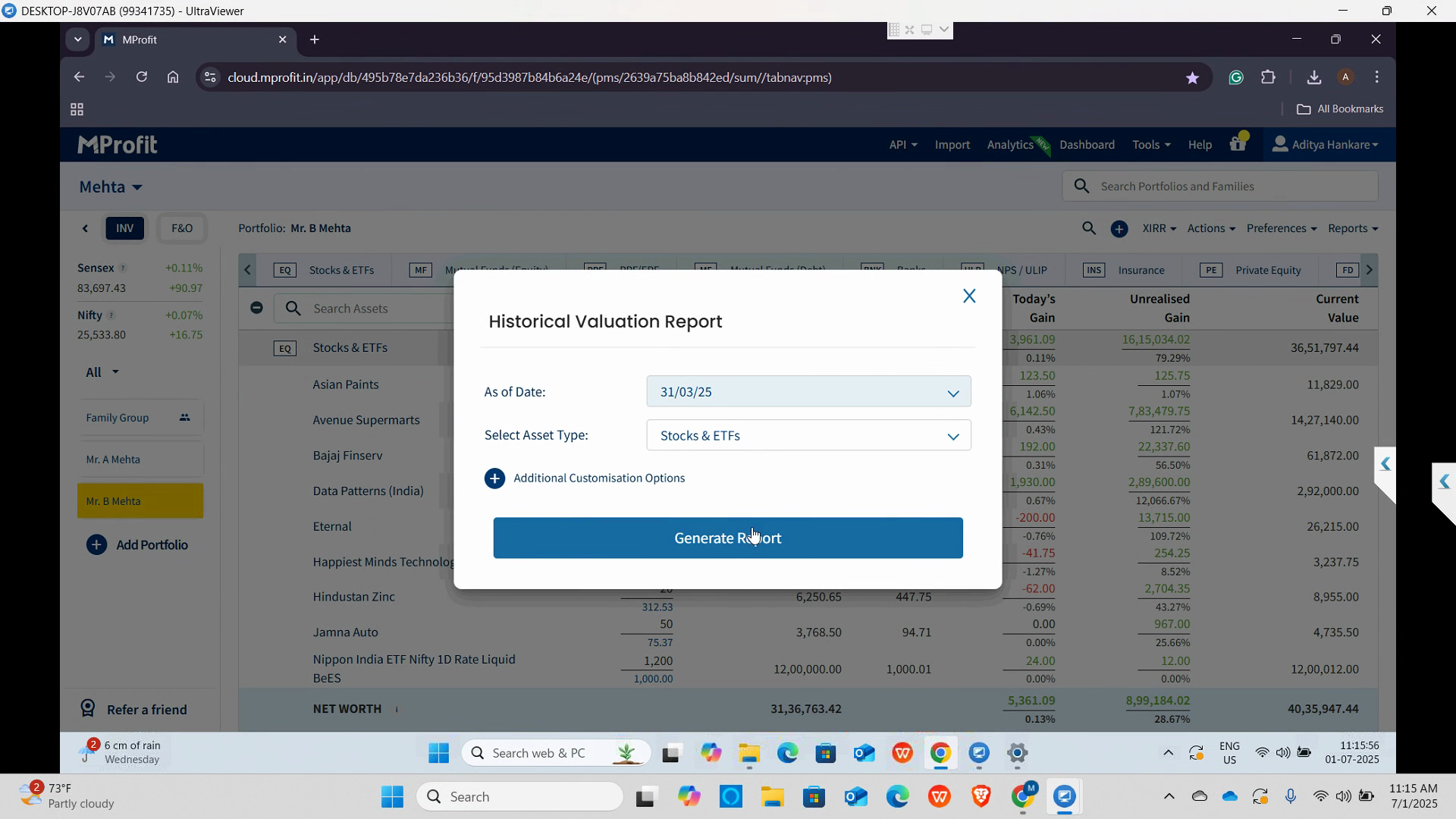Open the Reports dropdown
This screenshot has height=819, width=1456.
1353,228
